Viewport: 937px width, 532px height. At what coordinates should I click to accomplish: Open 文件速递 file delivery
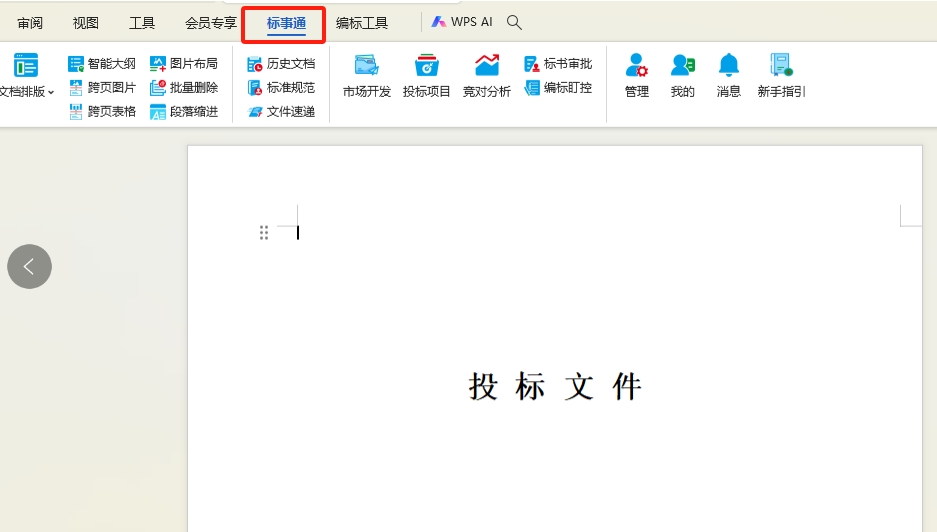(x=281, y=111)
